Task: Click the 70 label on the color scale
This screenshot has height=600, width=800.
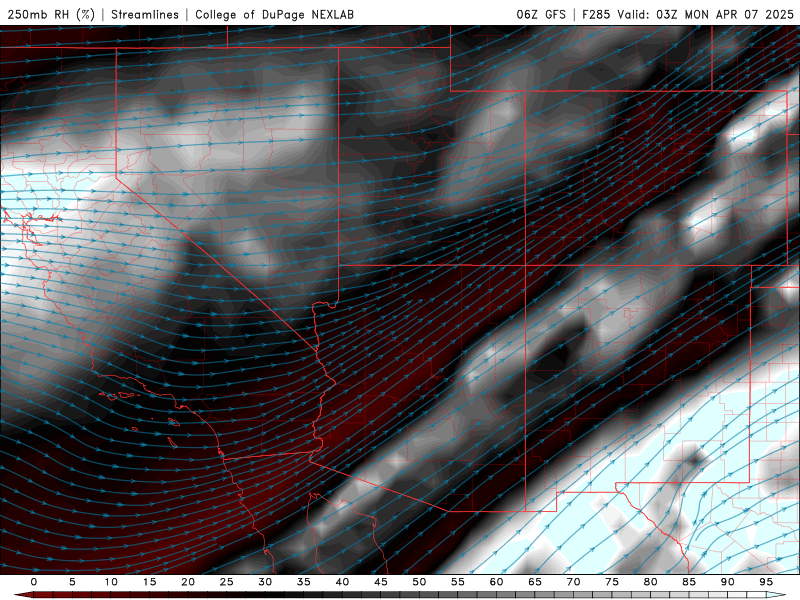Action: pos(573,582)
